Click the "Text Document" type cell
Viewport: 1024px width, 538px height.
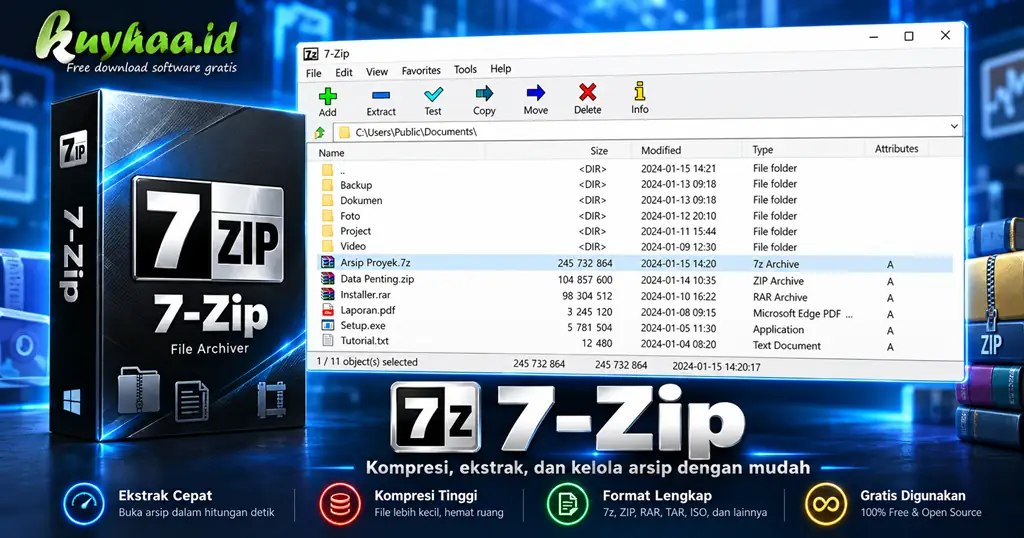(787, 345)
